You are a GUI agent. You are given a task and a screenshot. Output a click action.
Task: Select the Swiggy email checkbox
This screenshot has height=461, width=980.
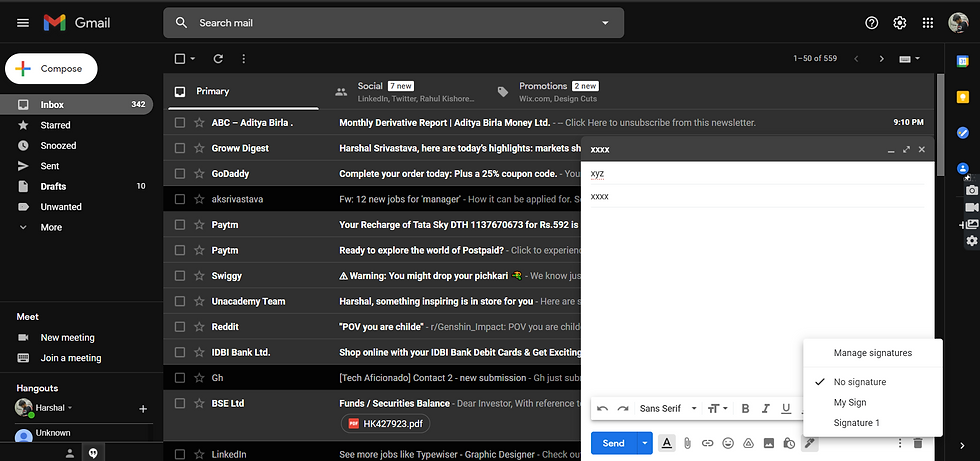pyautogui.click(x=180, y=275)
